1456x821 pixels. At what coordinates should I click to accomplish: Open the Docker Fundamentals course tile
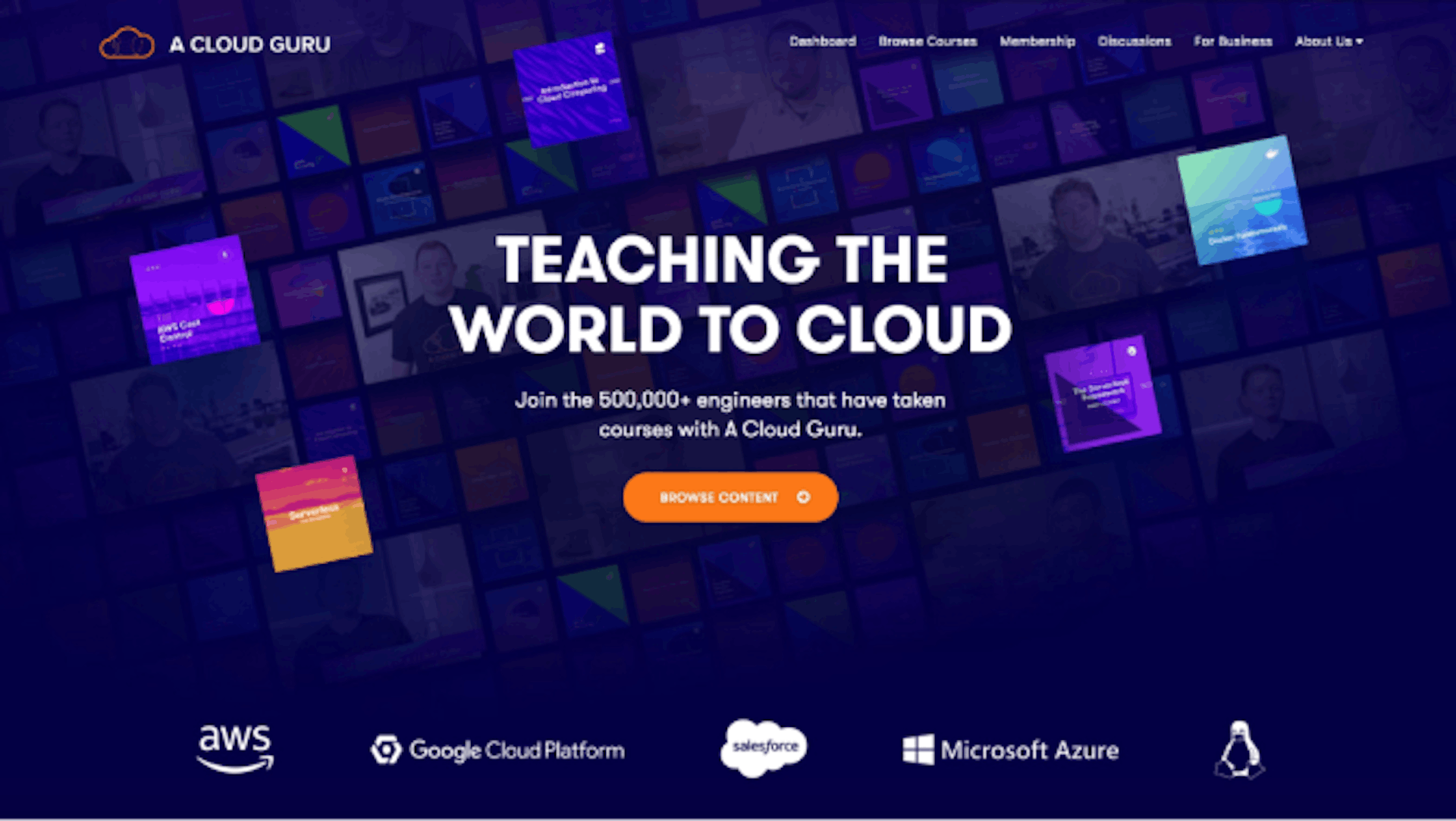1242,200
